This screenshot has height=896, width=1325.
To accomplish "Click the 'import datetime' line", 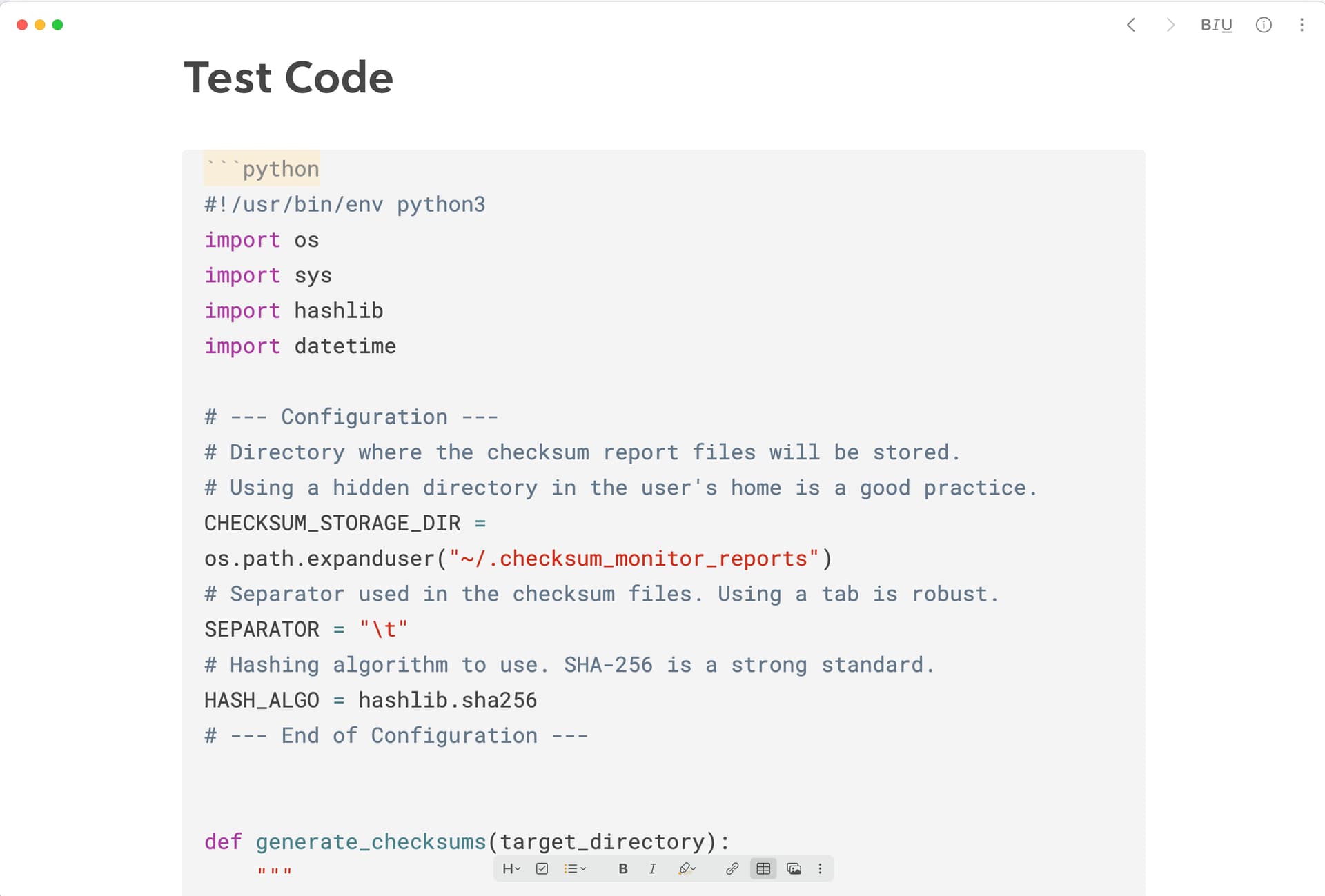I will [300, 346].
